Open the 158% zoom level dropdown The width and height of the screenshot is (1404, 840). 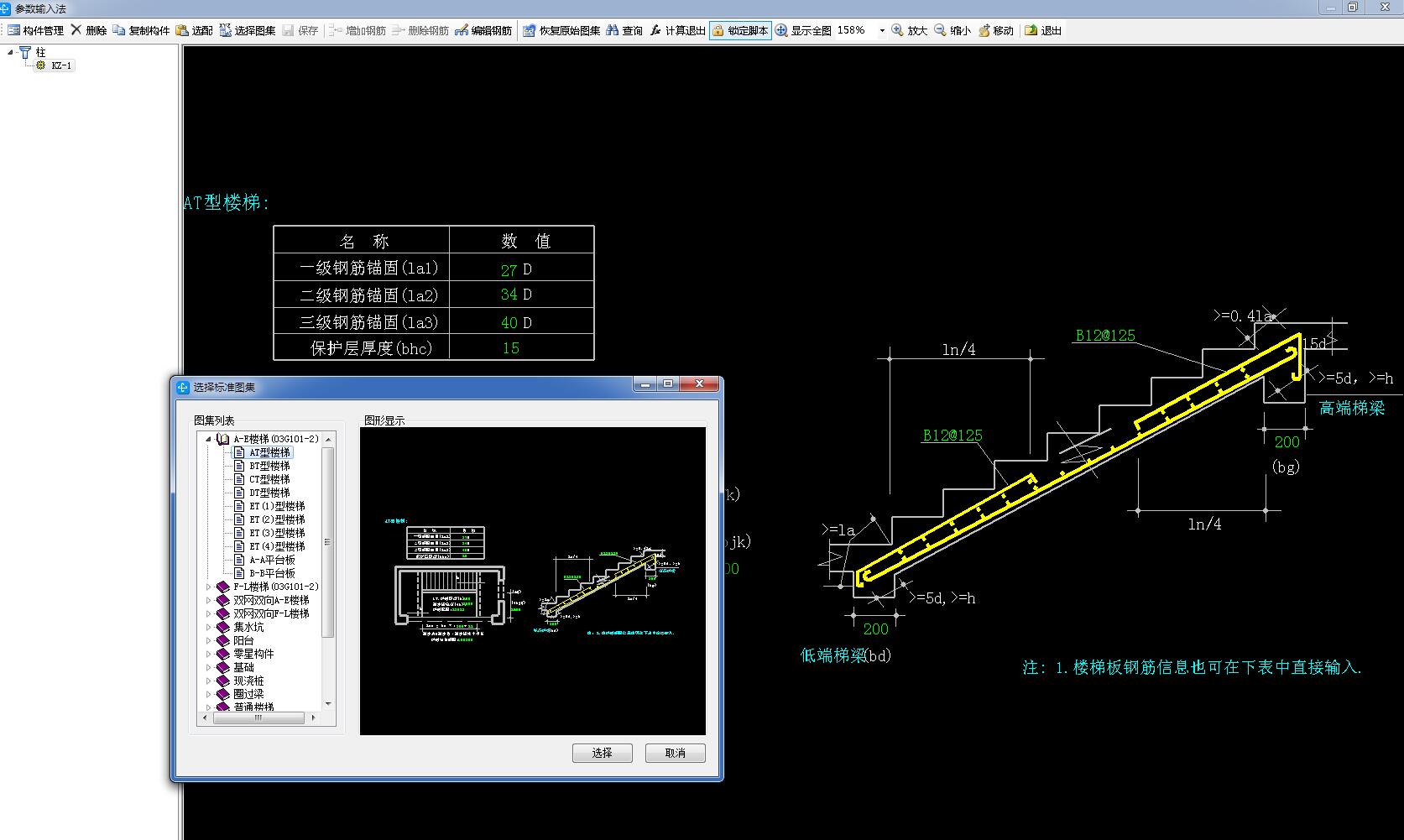click(x=882, y=30)
